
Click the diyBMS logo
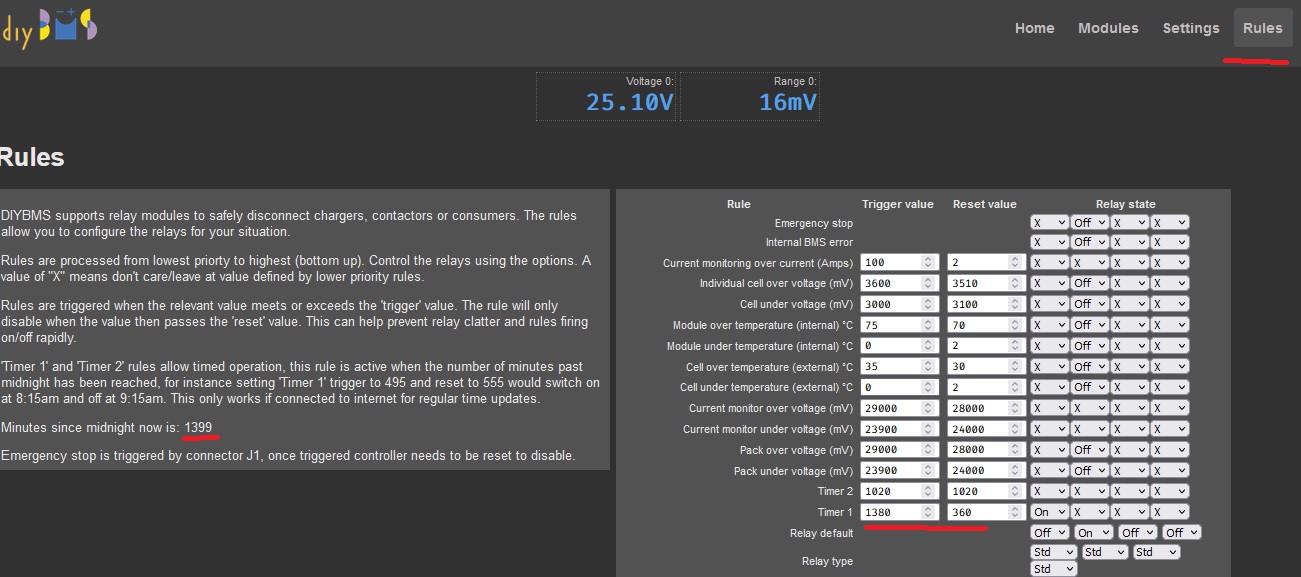coord(48,28)
